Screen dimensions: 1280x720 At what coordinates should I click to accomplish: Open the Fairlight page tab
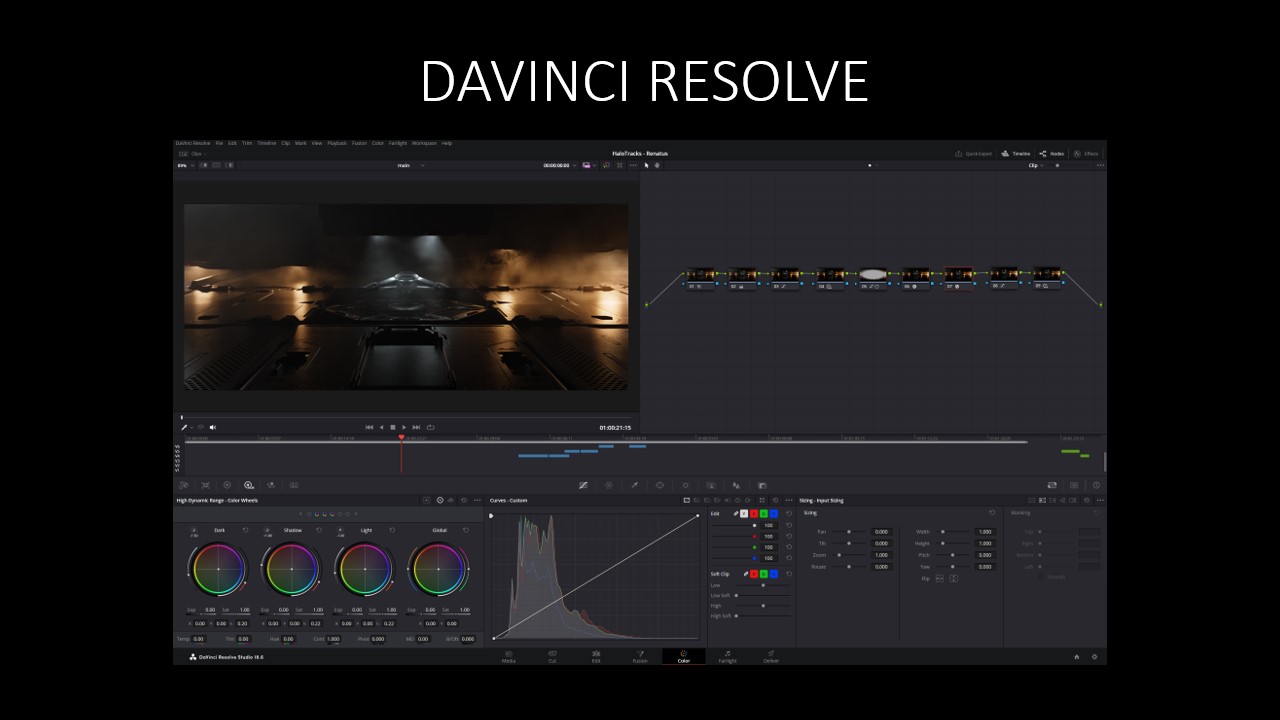click(727, 657)
